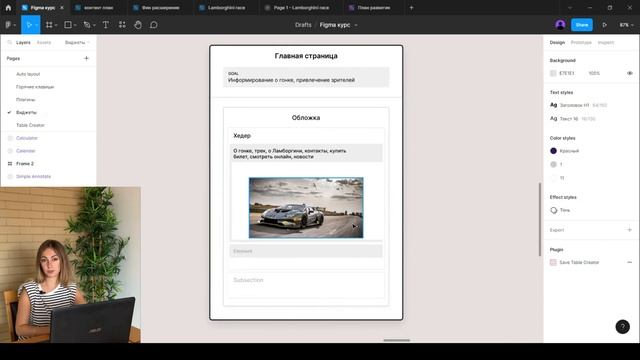Click the gray color style named 1
The width and height of the screenshot is (640, 360).
(553, 164)
